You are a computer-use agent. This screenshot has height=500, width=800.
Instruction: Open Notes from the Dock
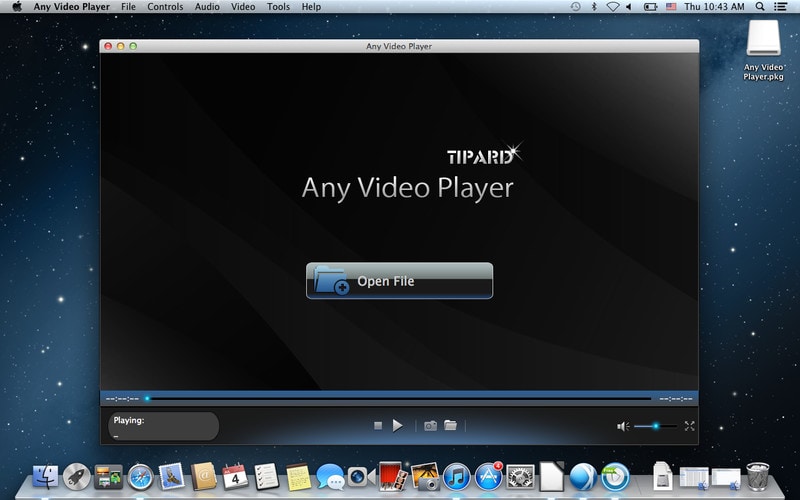298,477
